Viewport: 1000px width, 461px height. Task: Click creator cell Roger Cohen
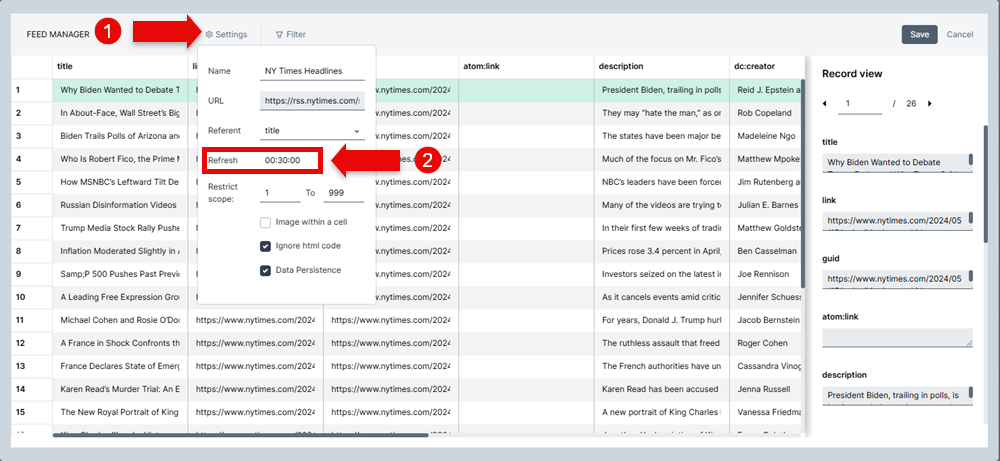(765, 342)
